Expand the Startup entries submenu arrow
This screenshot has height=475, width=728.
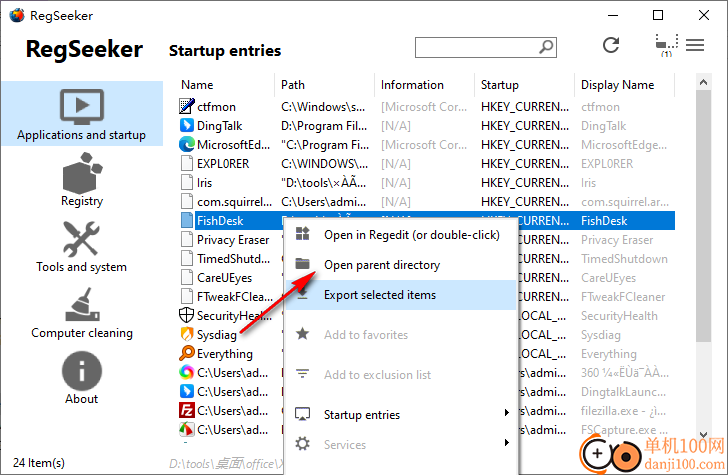click(507, 413)
